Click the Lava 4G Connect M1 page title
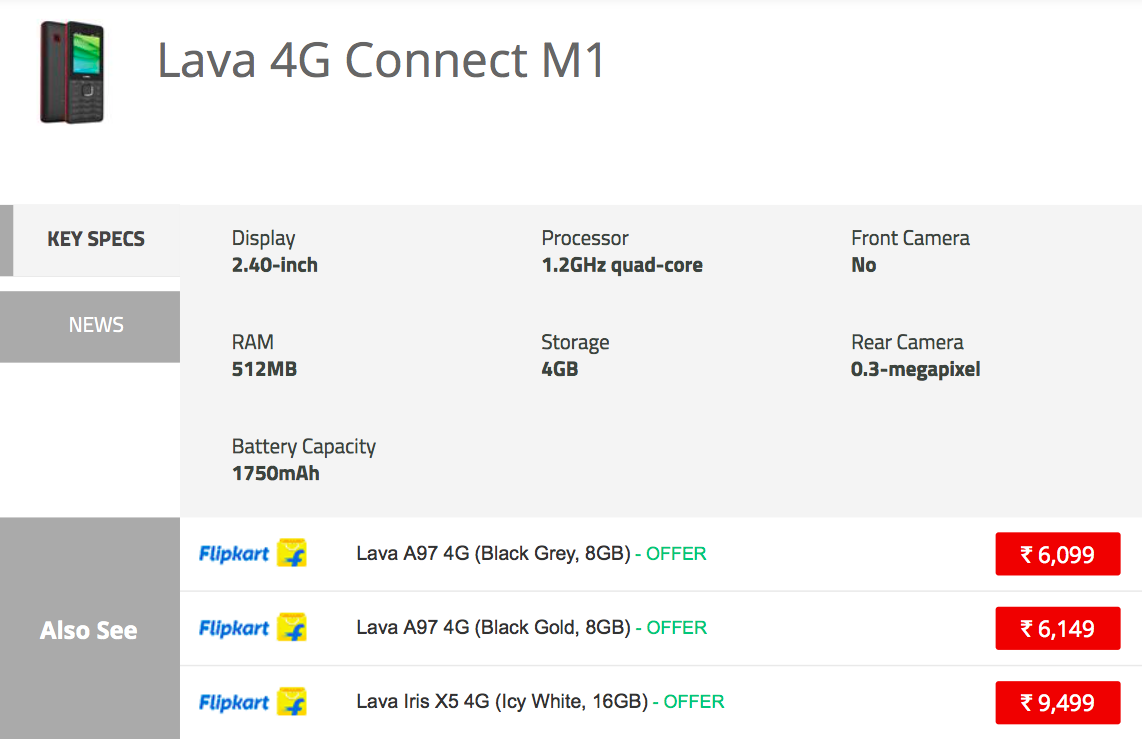This screenshot has width=1142, height=739. pyautogui.click(x=382, y=61)
